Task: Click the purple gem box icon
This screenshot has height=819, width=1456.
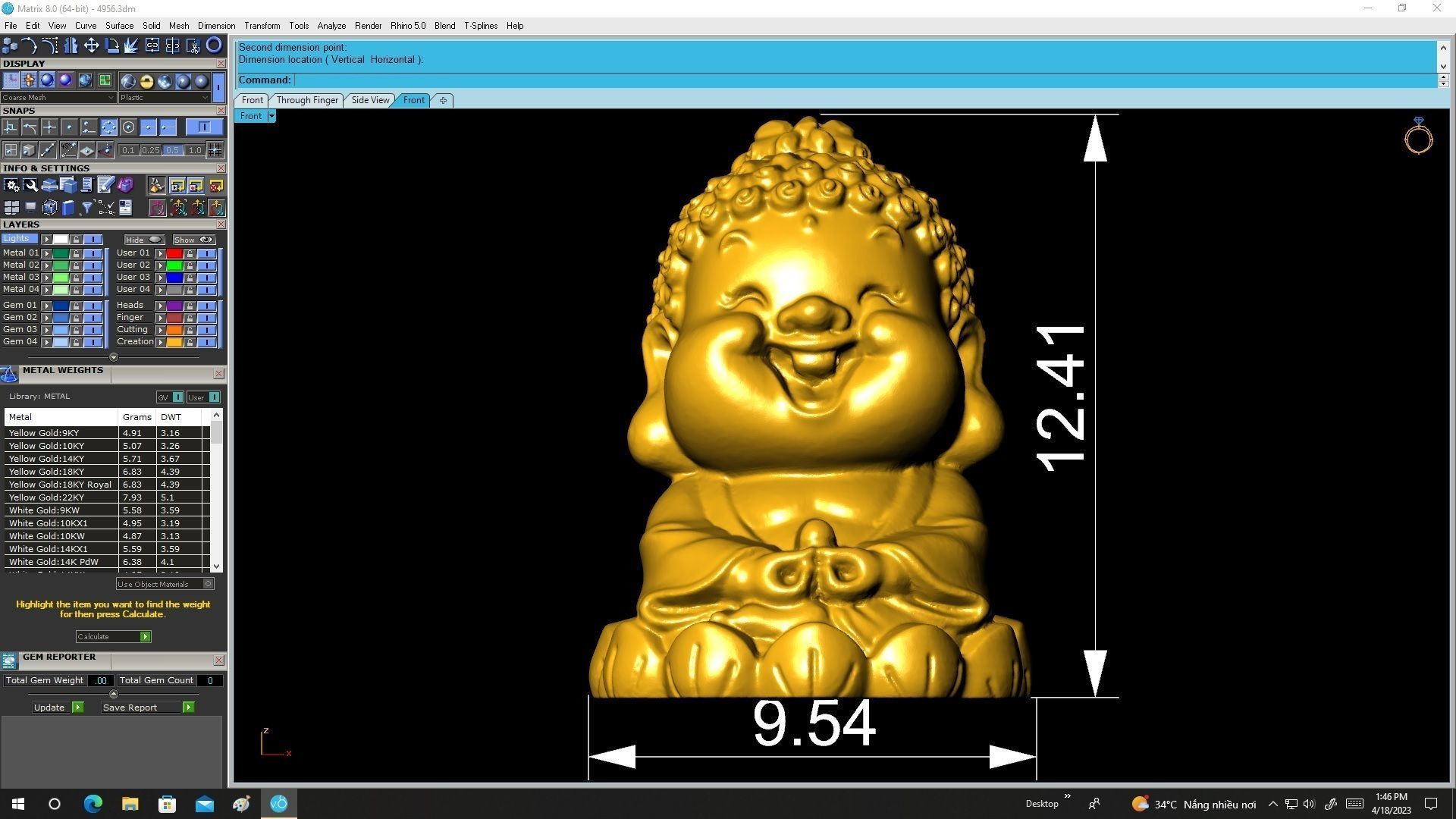Action: [125, 185]
